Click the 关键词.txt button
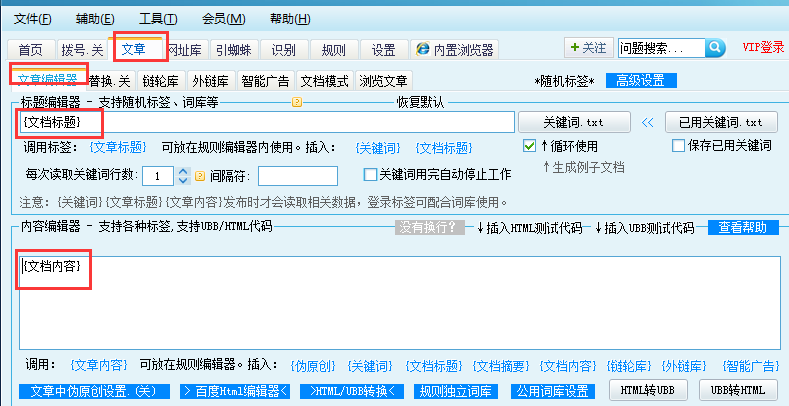Image resolution: width=789 pixels, height=406 pixels. pos(573,122)
